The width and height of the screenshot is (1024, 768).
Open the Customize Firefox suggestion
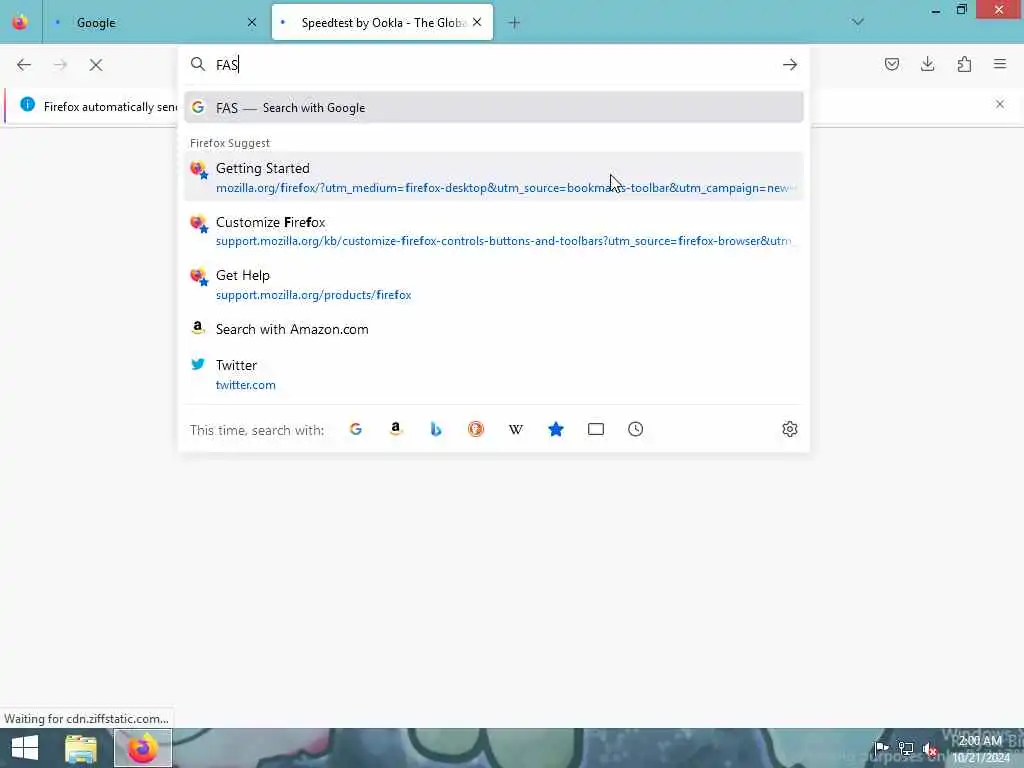[x=494, y=231]
